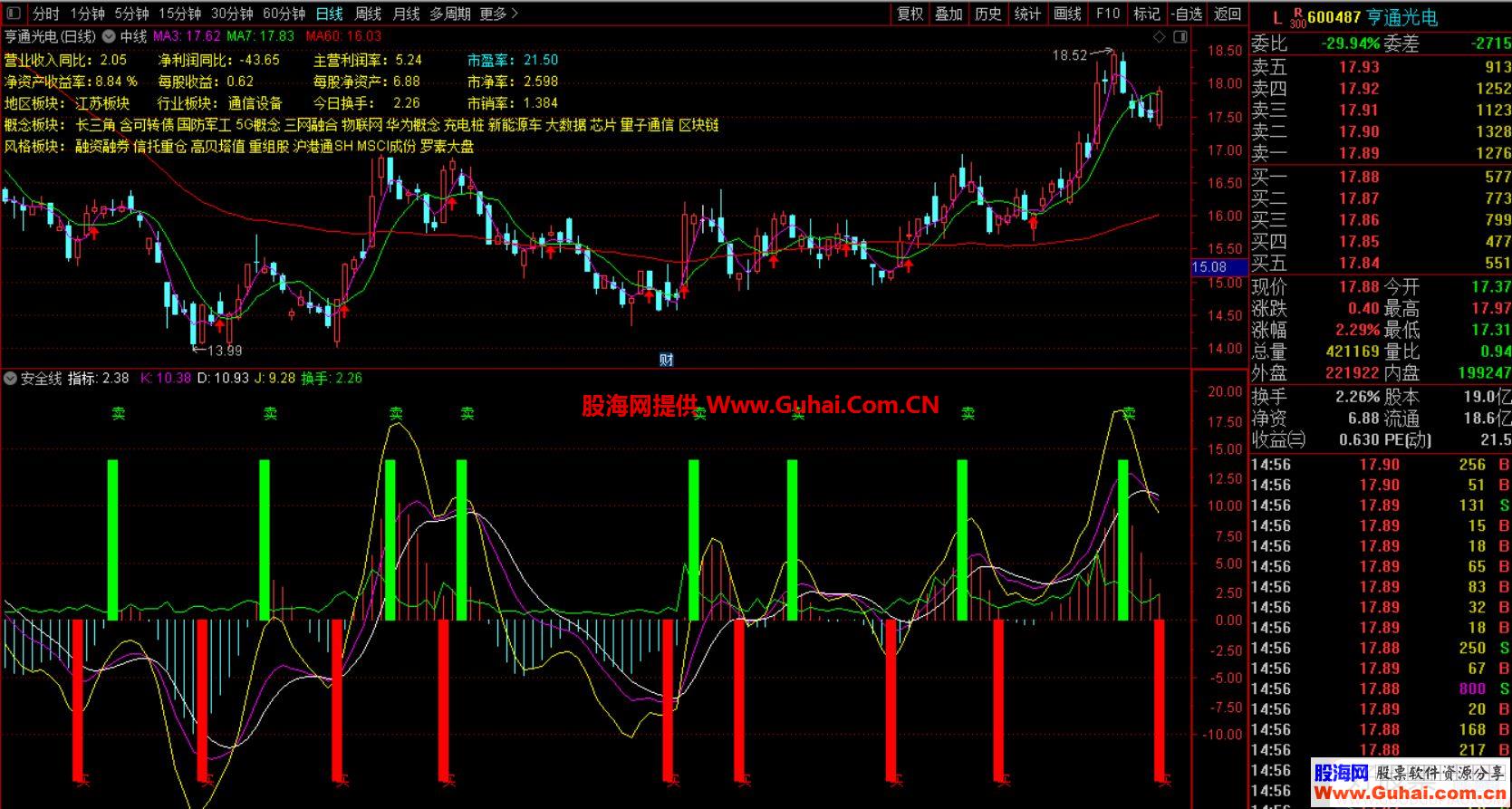
Task: Click stock code 600487
Action: coord(1335,18)
